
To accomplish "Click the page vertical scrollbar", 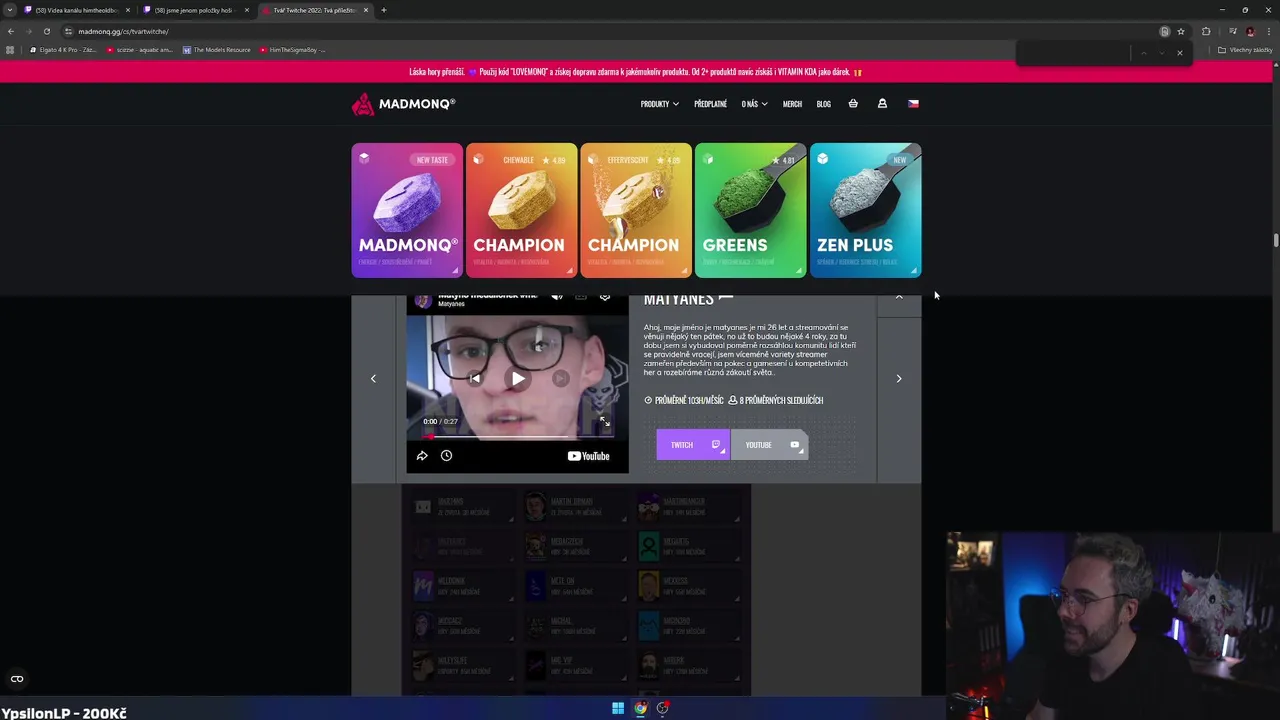I will point(1275,240).
